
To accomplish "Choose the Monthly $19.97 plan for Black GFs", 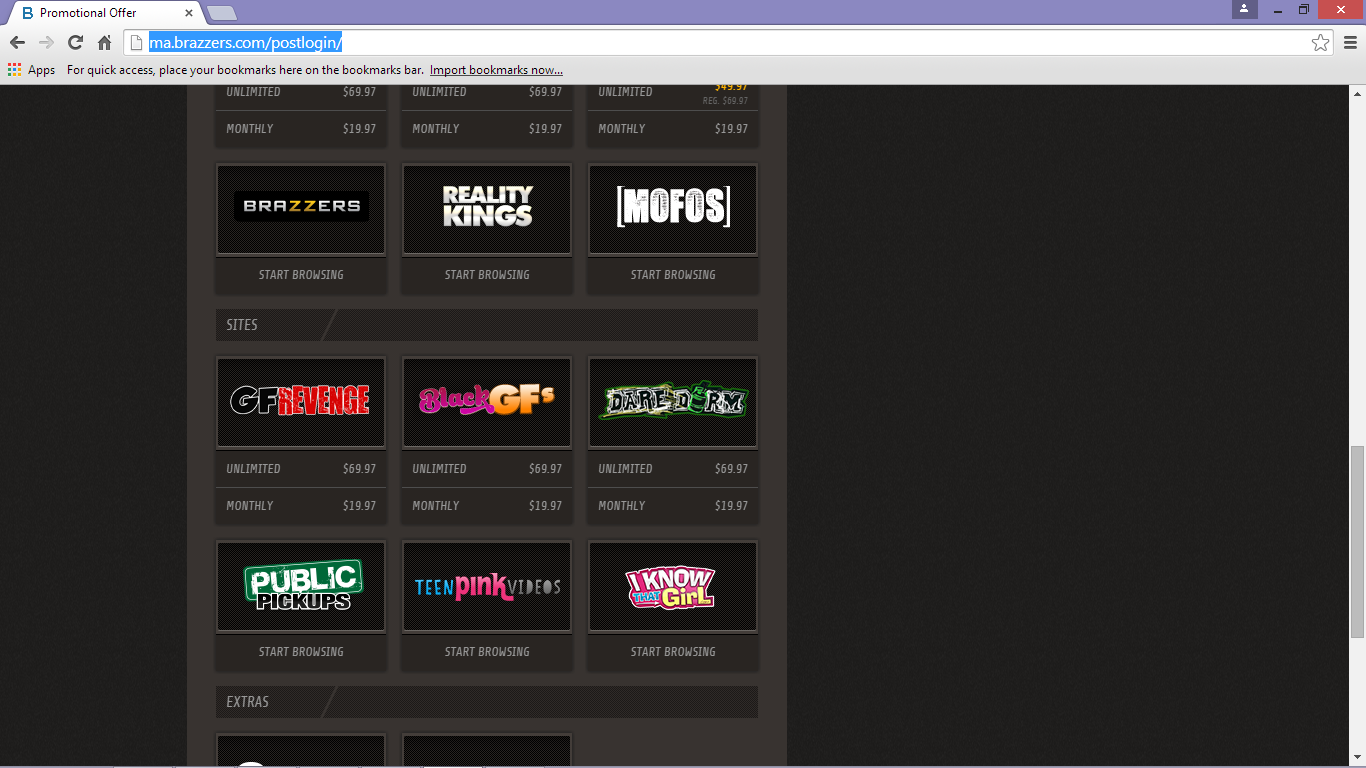I will click(487, 506).
